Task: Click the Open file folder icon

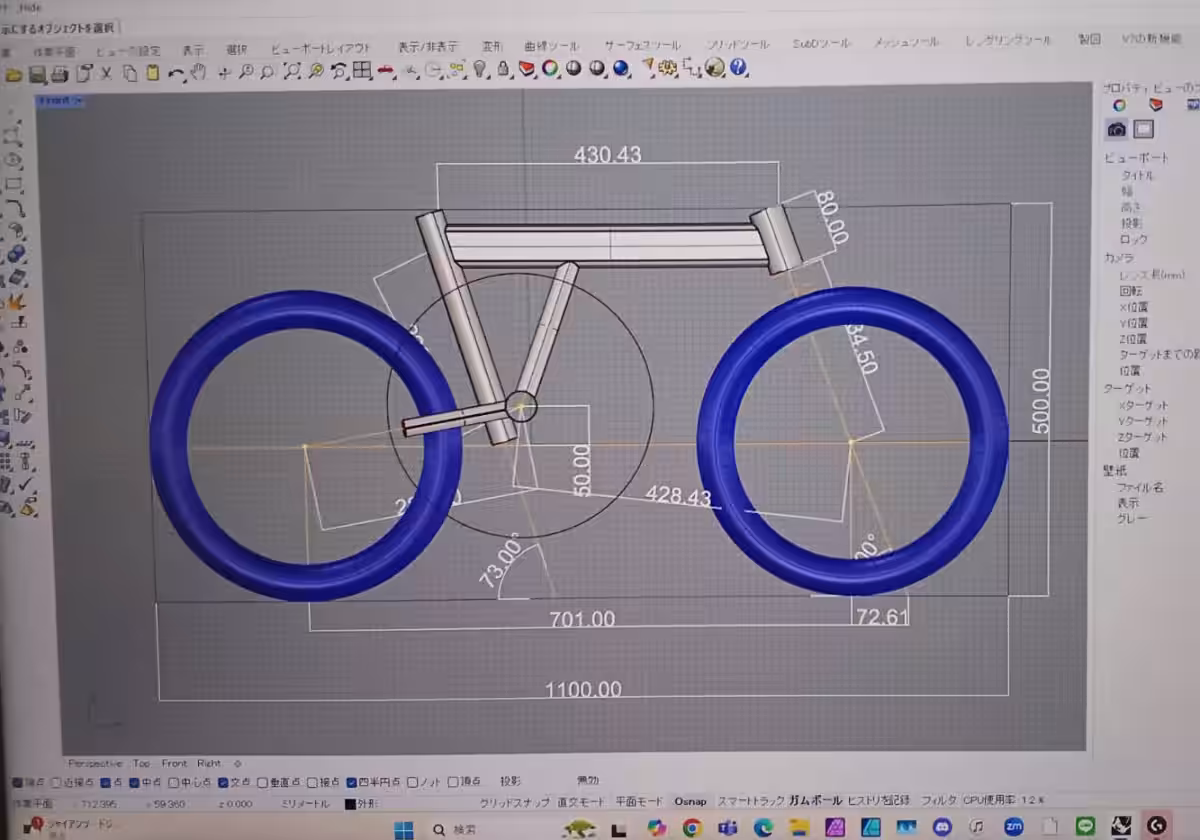Action: point(14,73)
